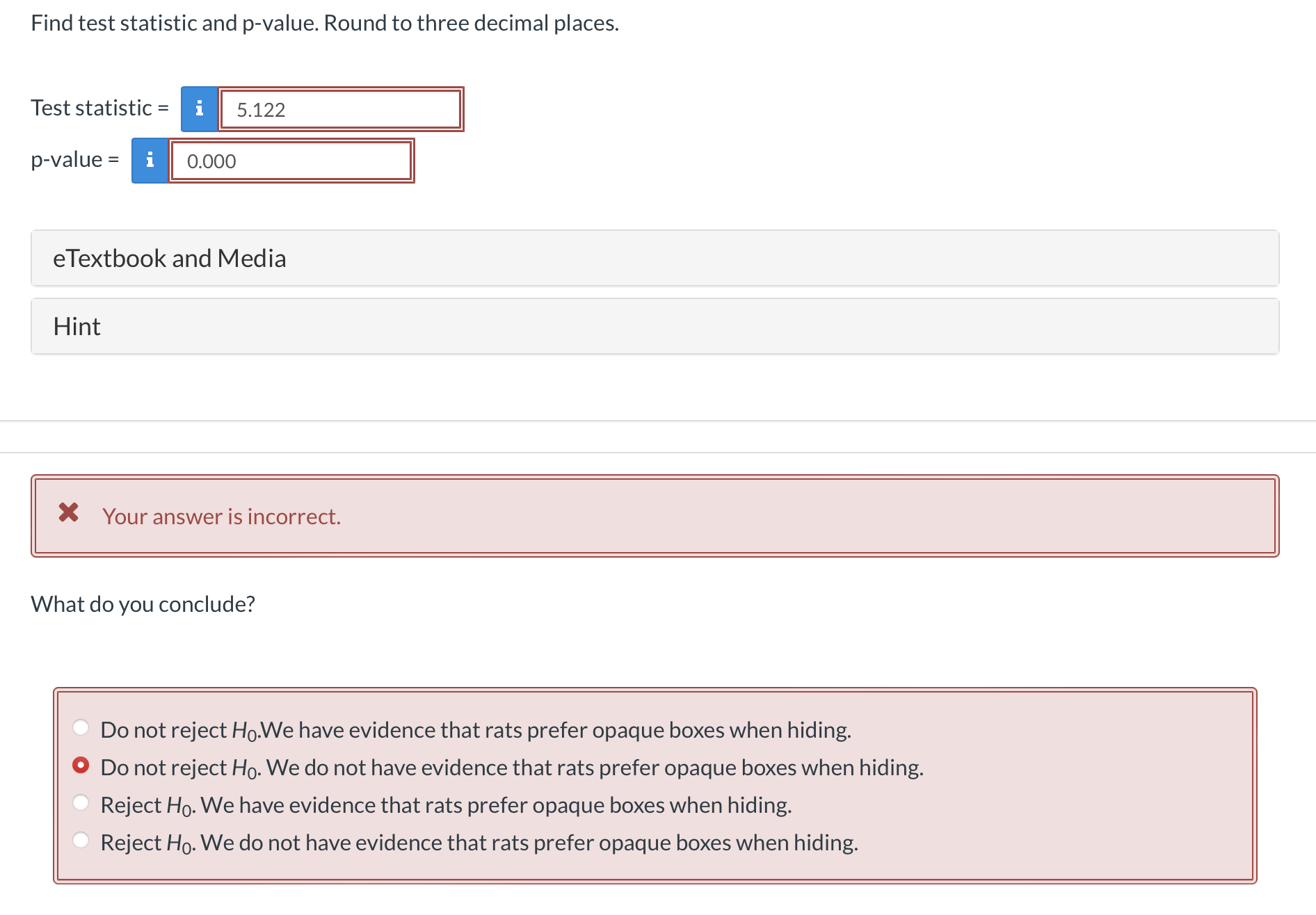Click the 'Your answer is incorrect' banner
The height and width of the screenshot is (915, 1316).
pyautogui.click(x=655, y=516)
